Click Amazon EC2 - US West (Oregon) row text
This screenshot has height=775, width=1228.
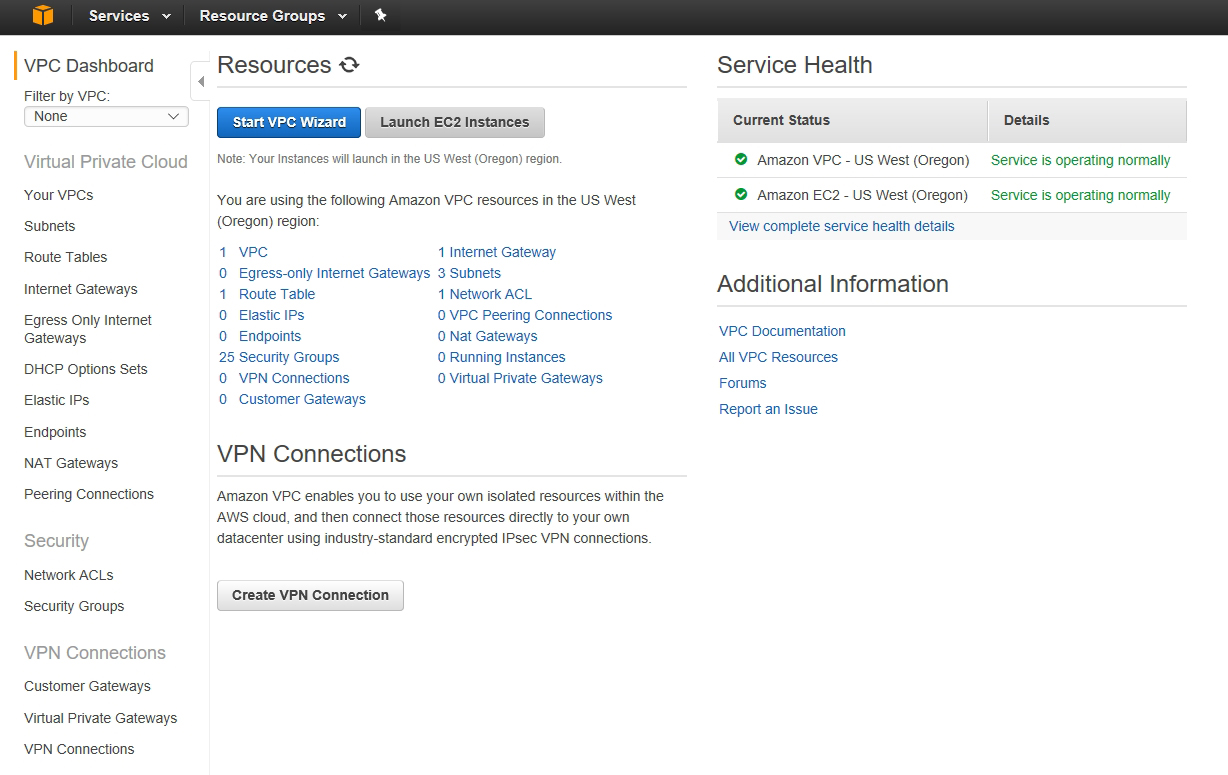[x=863, y=195]
